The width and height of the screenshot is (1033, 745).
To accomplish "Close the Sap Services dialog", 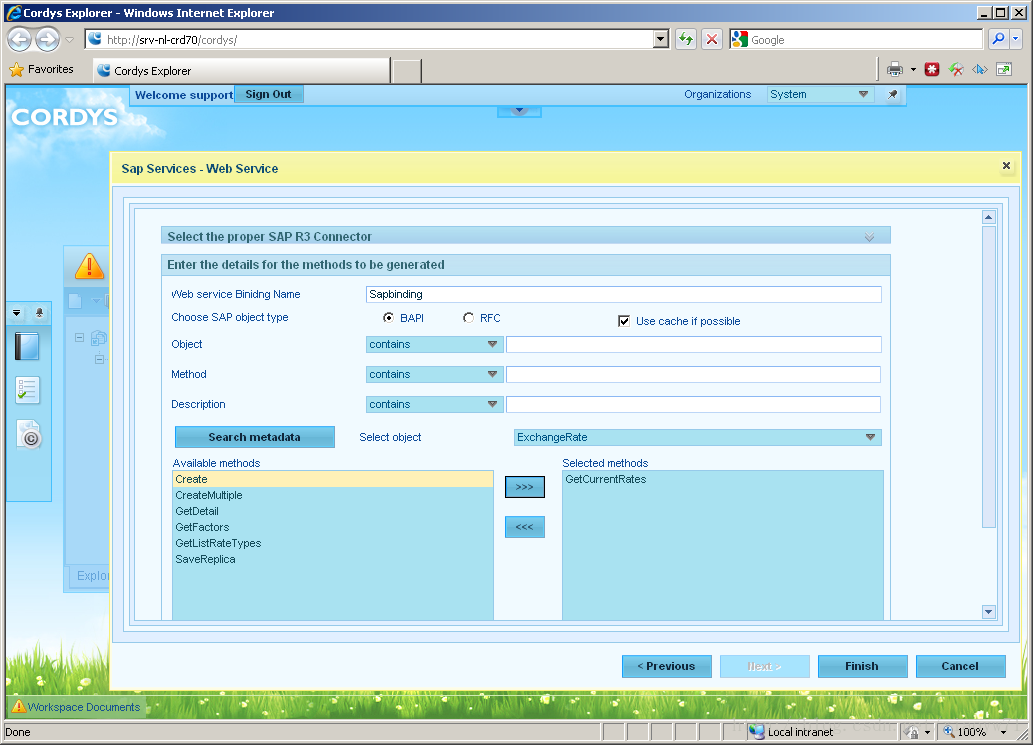I will [1006, 166].
